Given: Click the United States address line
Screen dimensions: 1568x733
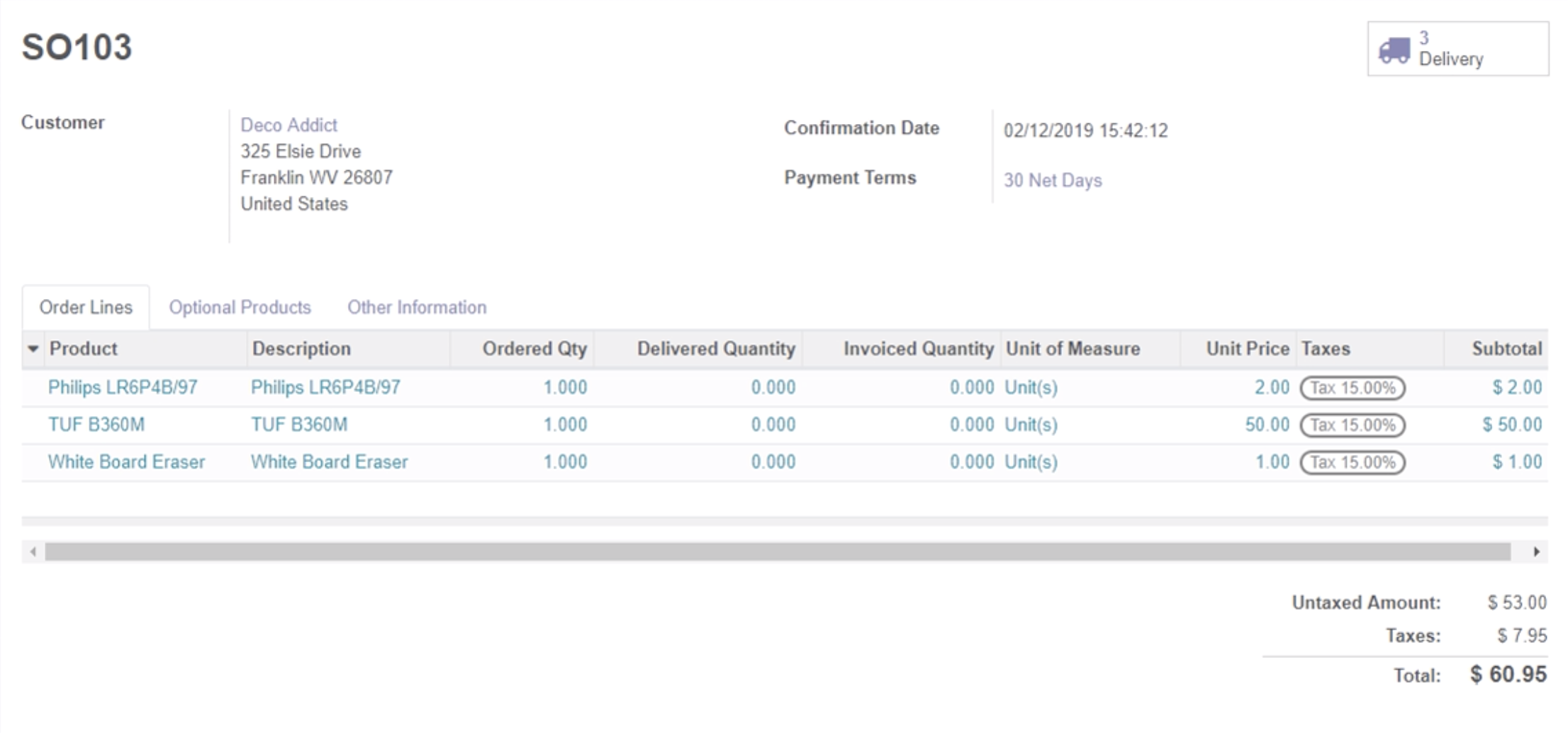Looking at the screenshot, I should (294, 203).
